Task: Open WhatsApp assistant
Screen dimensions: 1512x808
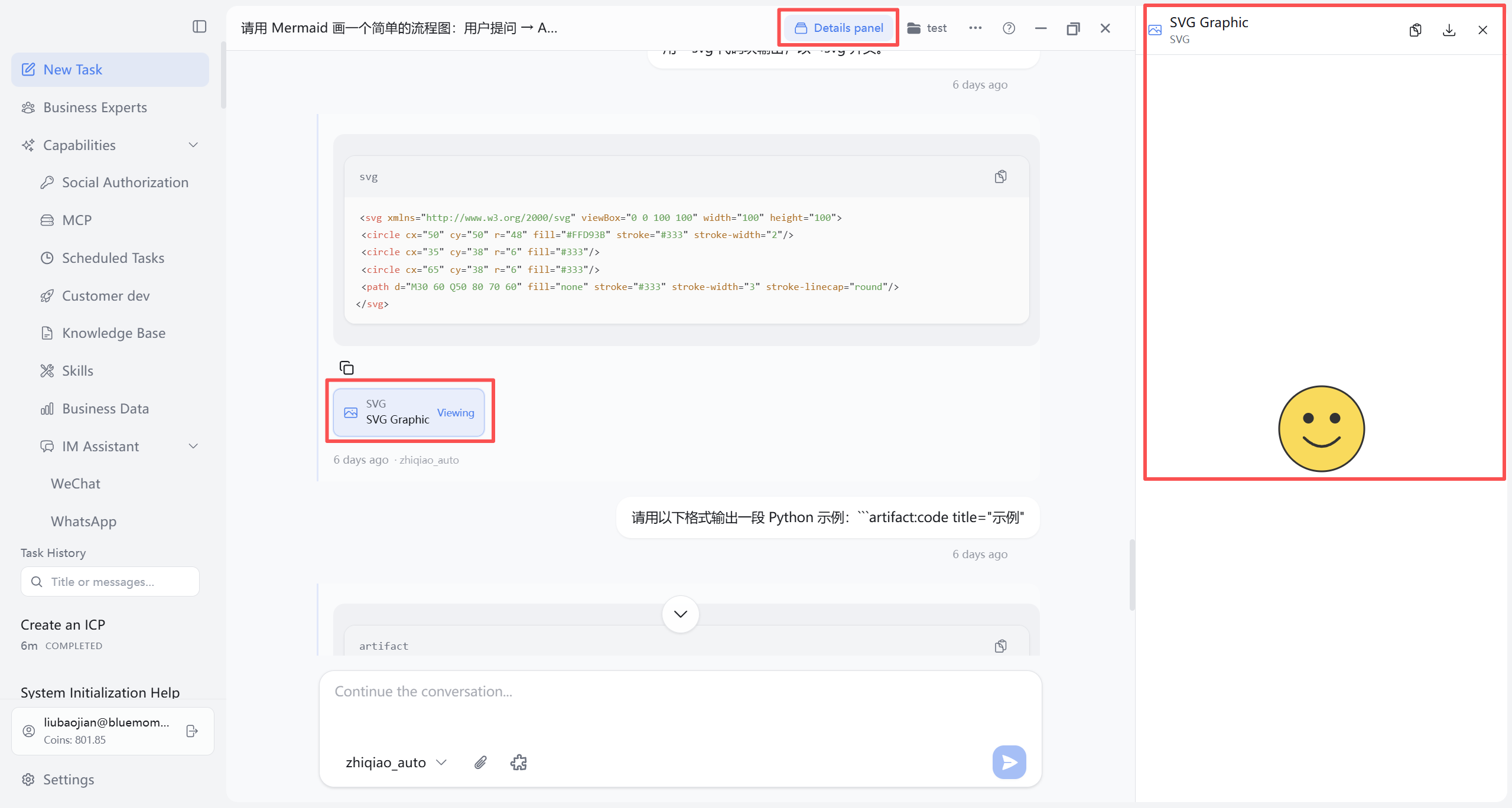Action: tap(83, 522)
